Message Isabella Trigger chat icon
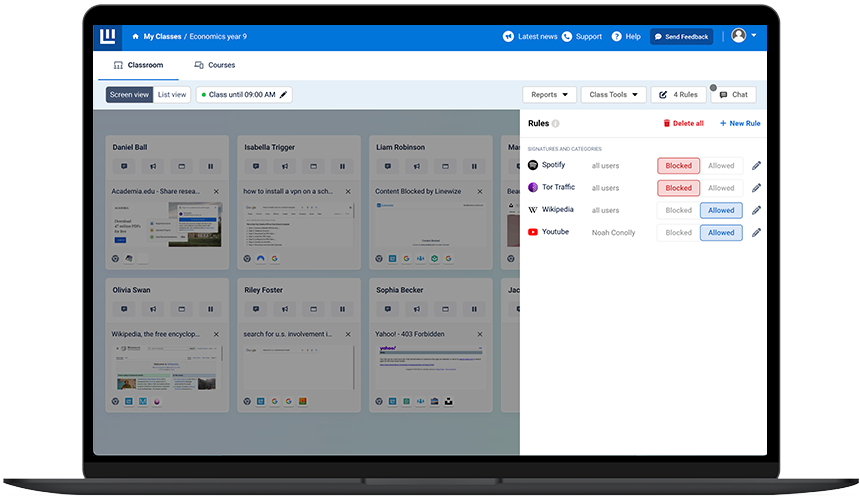 pos(256,166)
